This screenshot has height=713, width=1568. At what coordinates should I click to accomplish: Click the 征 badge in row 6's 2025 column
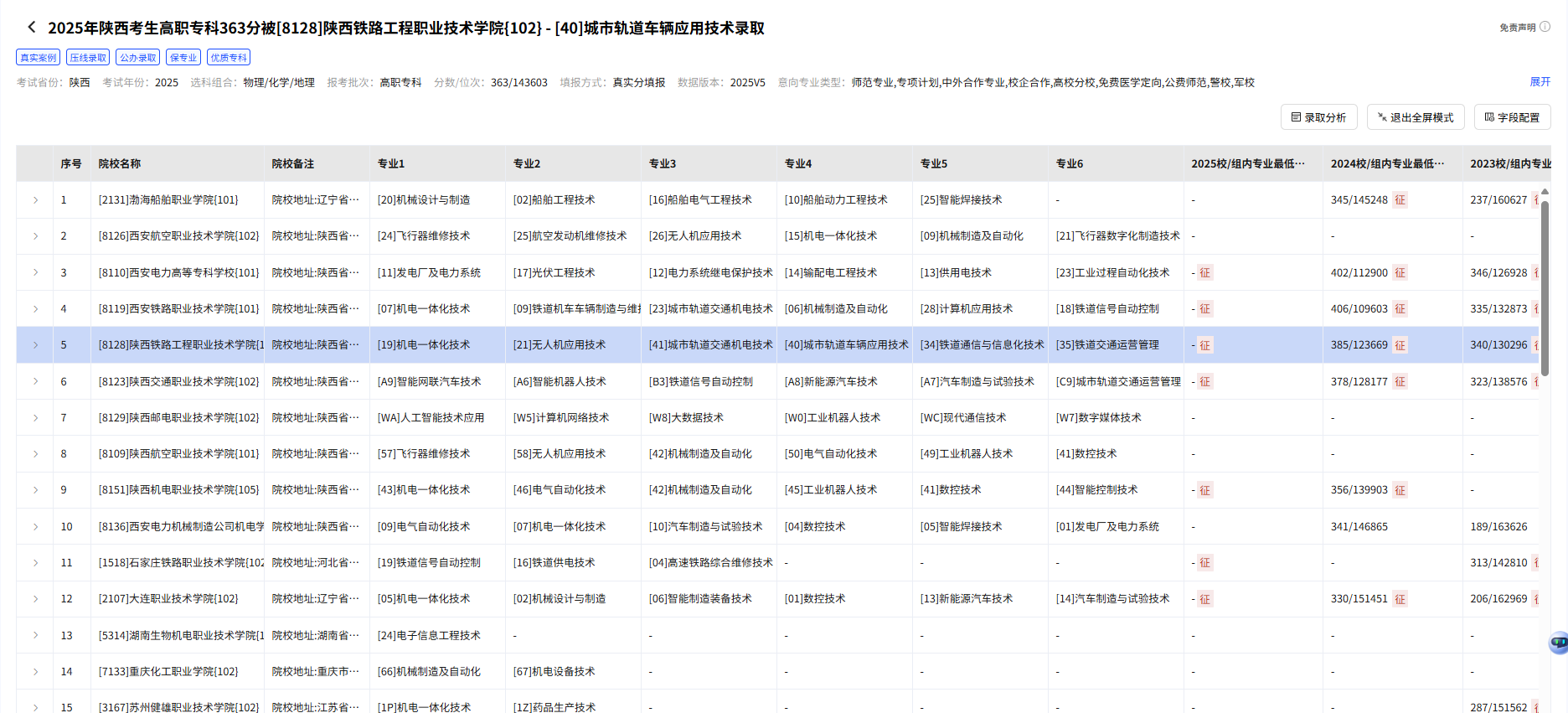[1205, 381]
